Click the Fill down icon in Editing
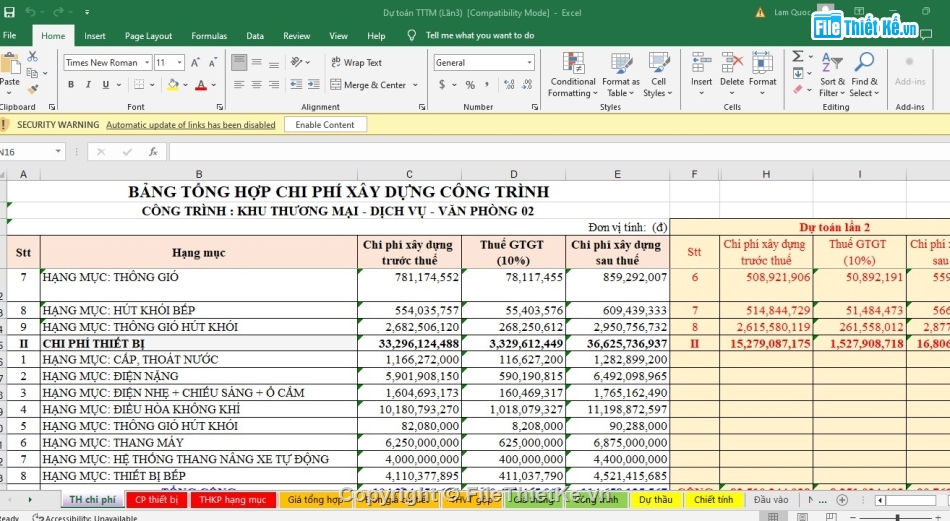Image resolution: width=950 pixels, height=521 pixels. pyautogui.click(x=798, y=73)
